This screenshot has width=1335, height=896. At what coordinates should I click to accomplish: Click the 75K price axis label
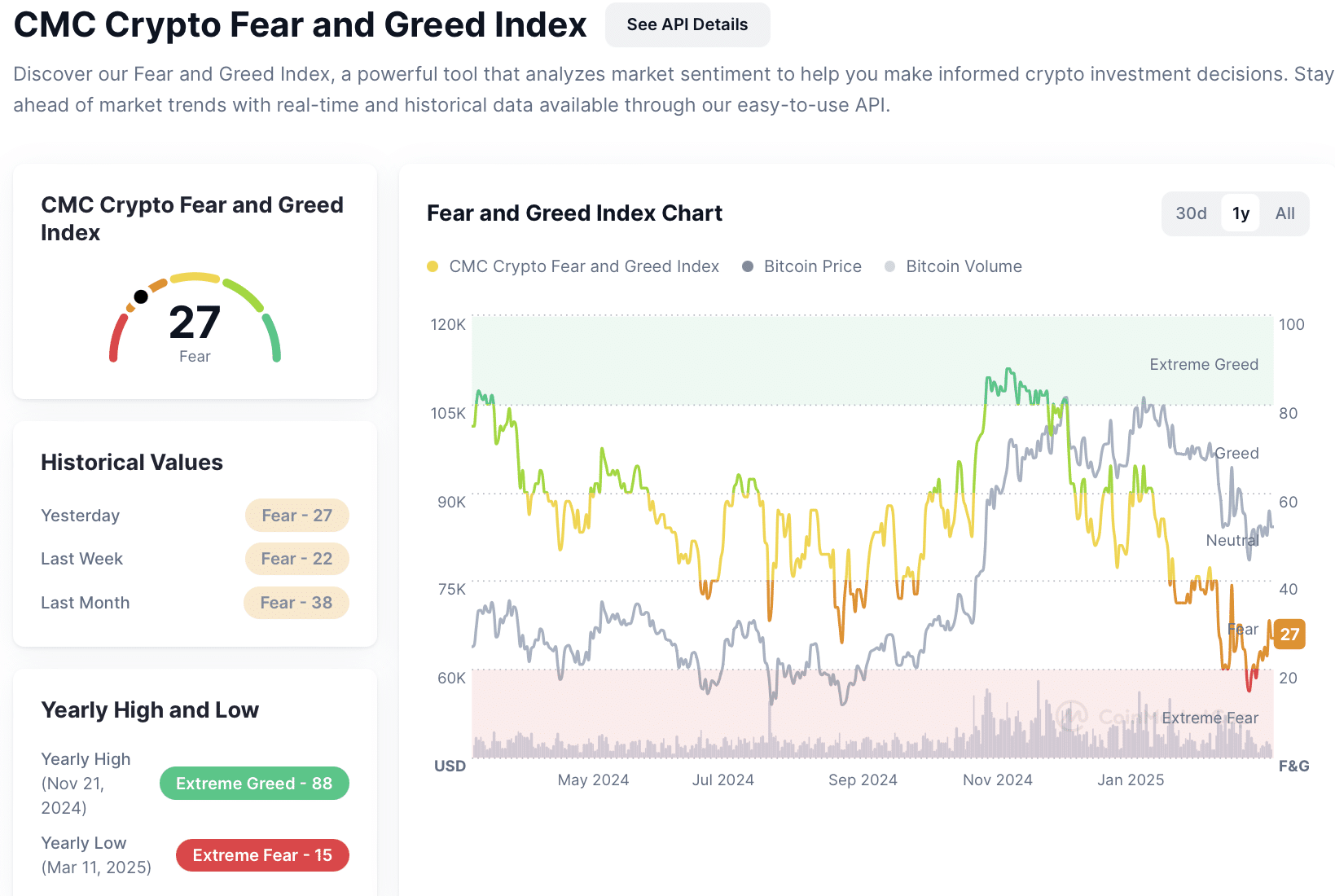tap(451, 589)
